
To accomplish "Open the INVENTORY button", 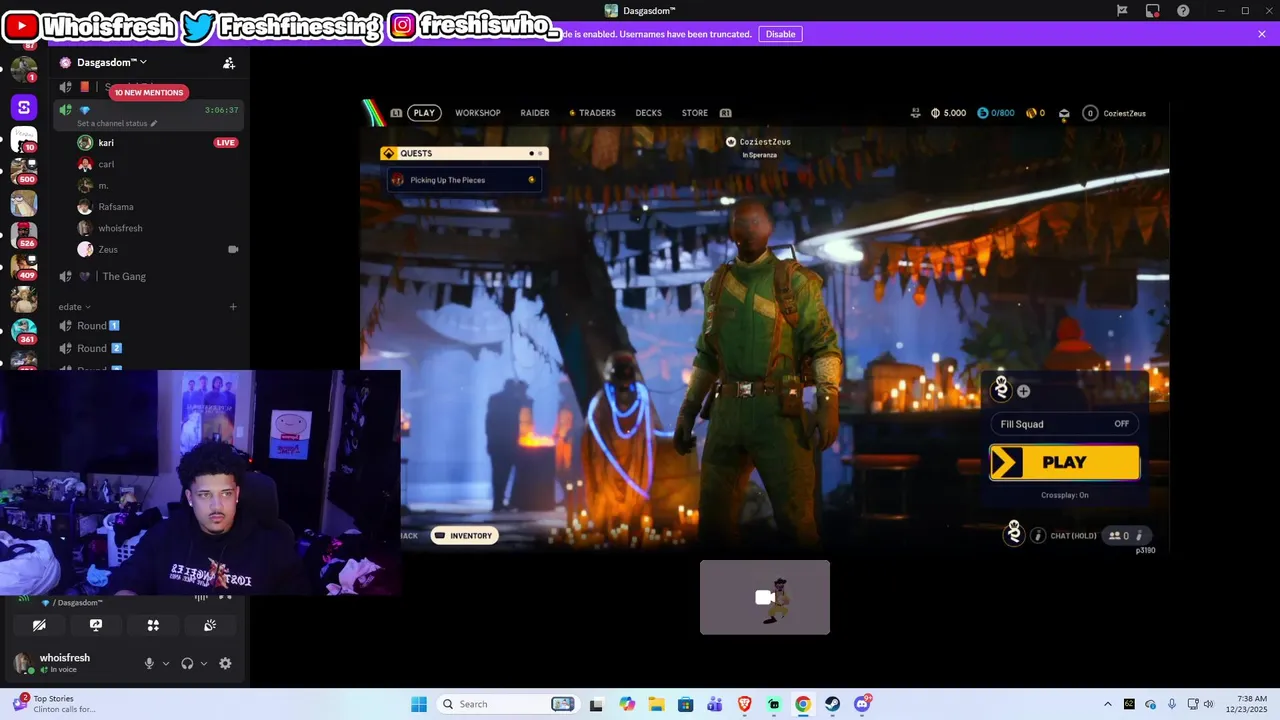I will click(464, 536).
